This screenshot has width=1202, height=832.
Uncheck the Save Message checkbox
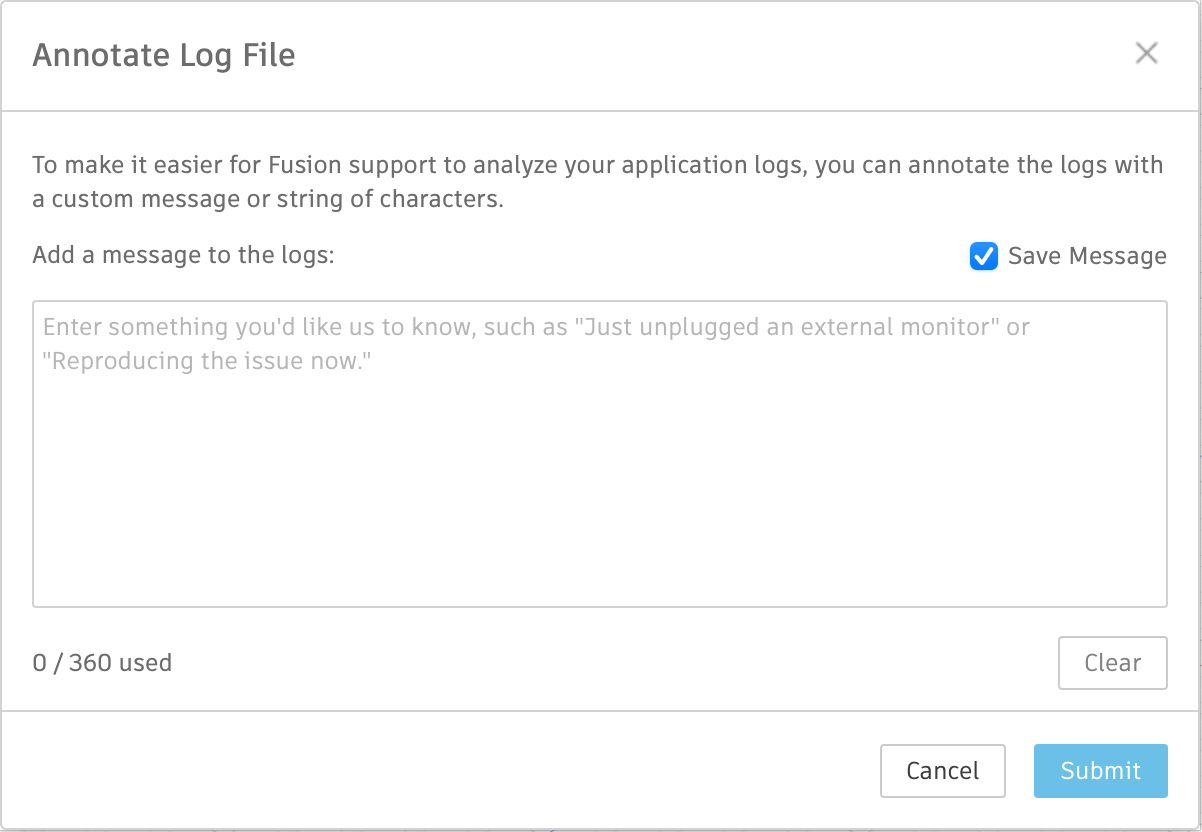tap(984, 256)
